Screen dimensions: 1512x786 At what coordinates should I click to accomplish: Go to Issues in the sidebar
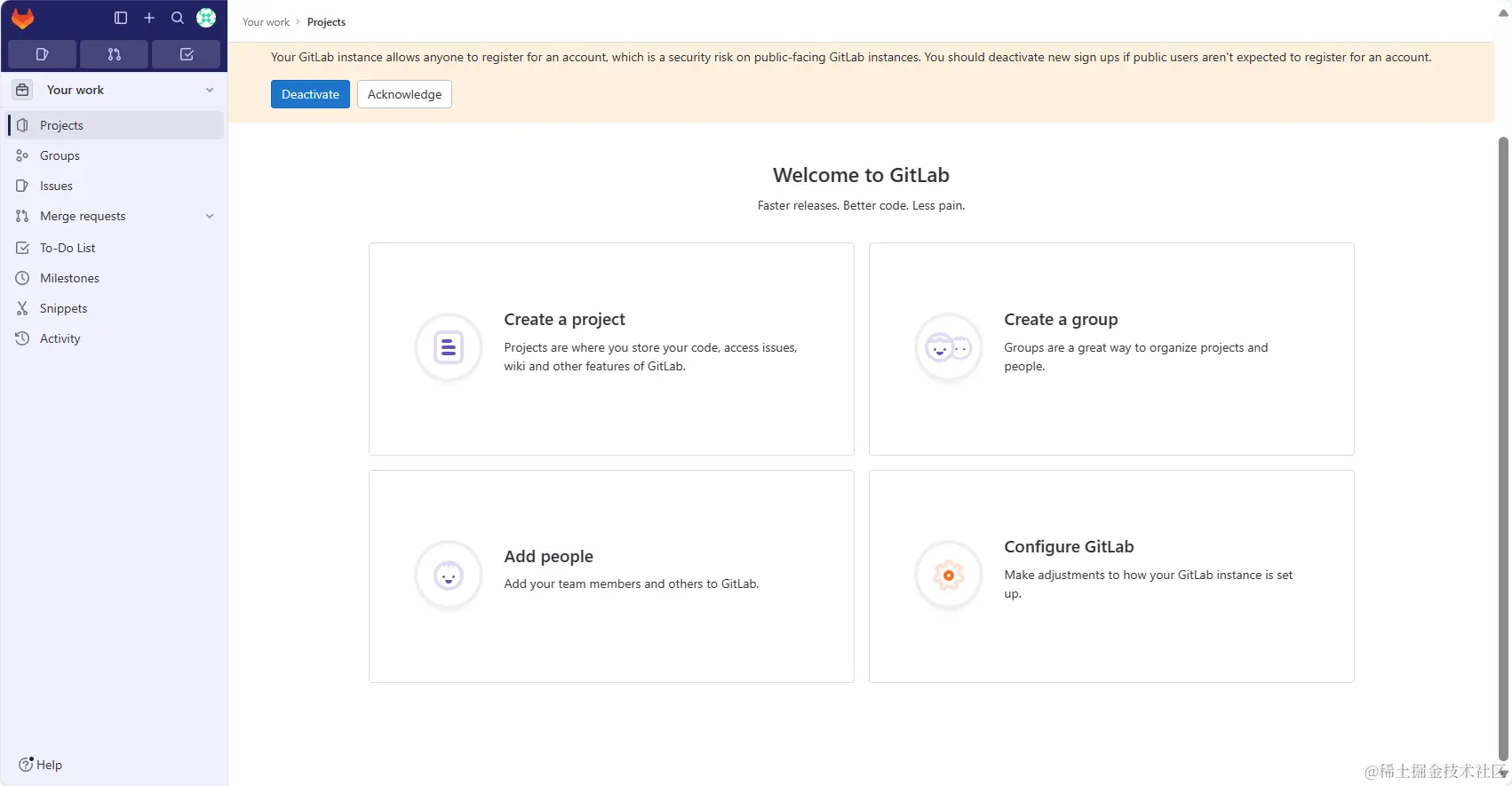115,186
